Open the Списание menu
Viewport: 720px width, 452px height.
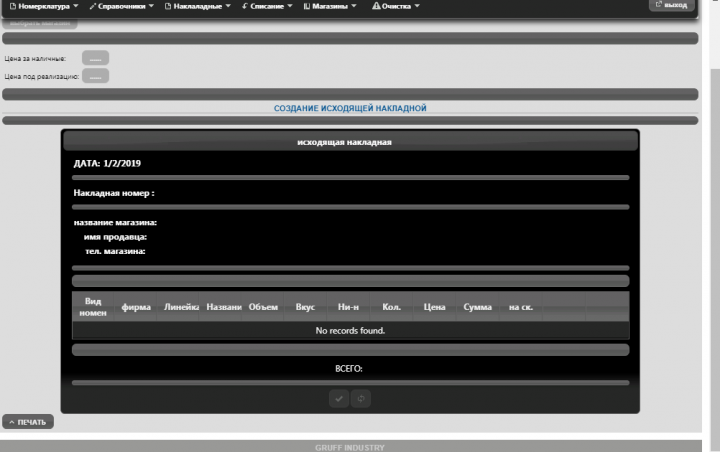267,6
